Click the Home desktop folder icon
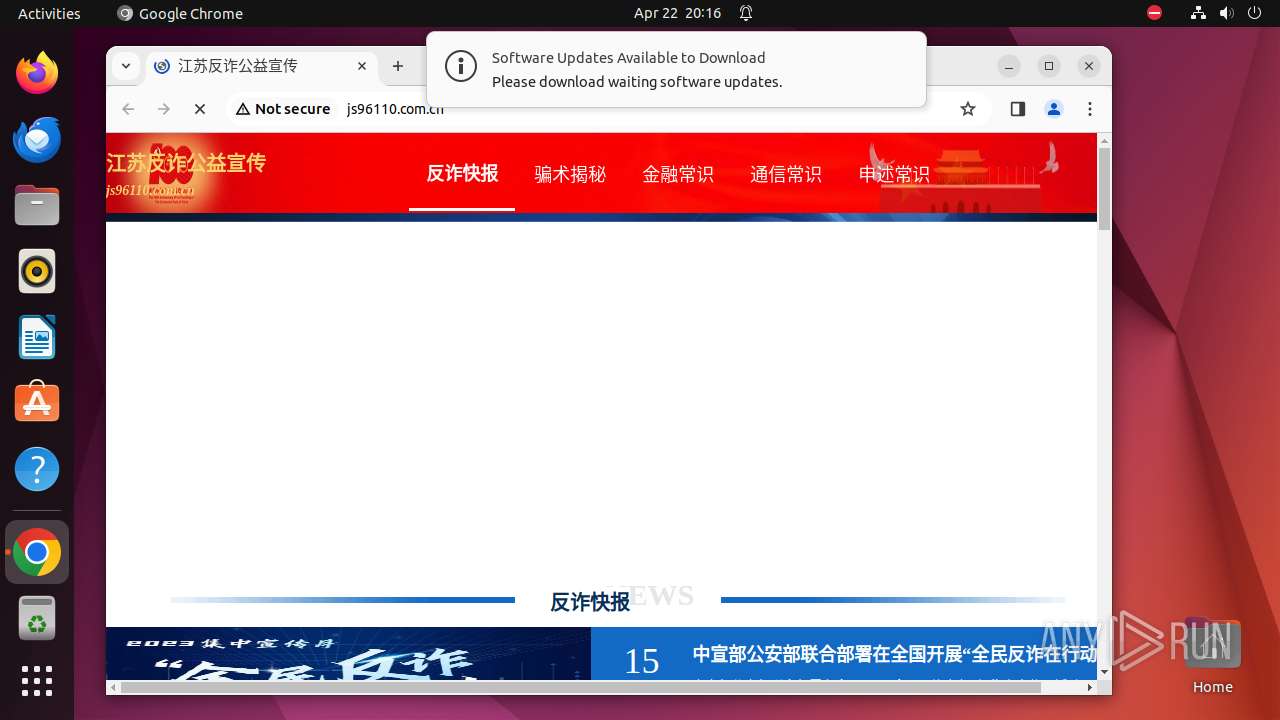The height and width of the screenshot is (720, 1280). (1212, 657)
